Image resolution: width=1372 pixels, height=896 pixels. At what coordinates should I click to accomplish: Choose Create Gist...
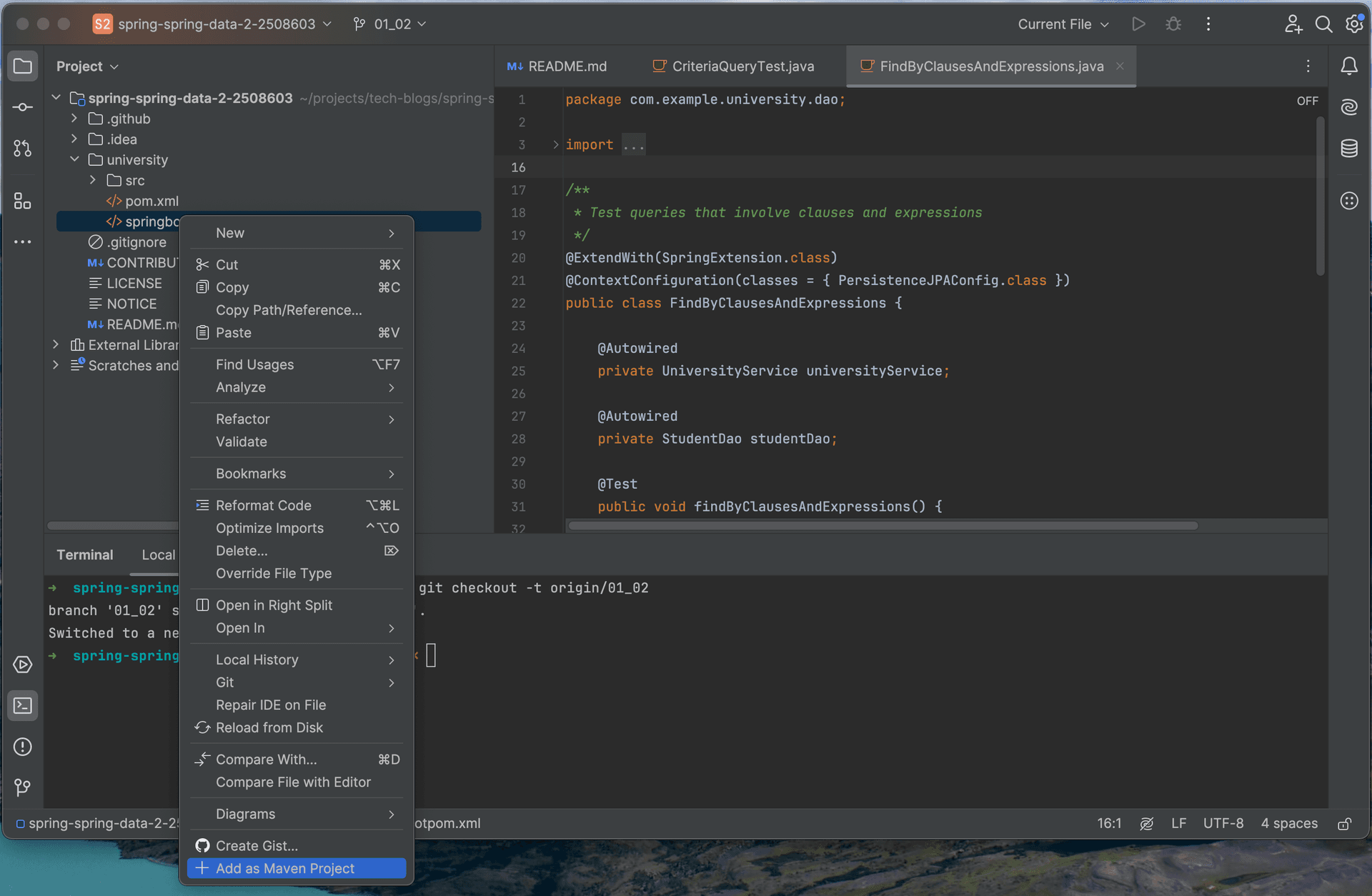[x=297, y=846]
